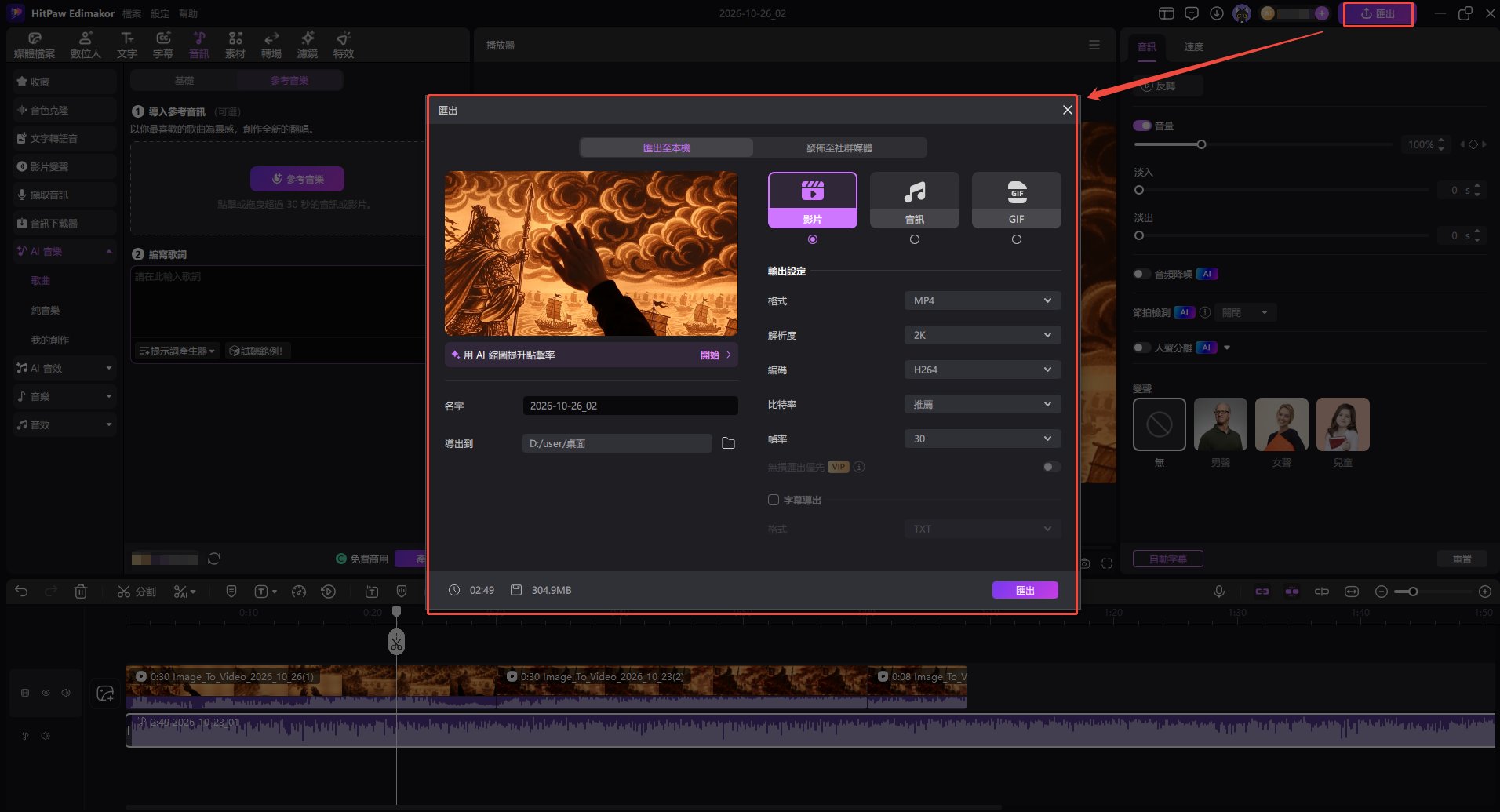This screenshot has height=812, width=1500.
Task: Click the delete trash icon in timeline toolbar
Action: click(x=81, y=592)
